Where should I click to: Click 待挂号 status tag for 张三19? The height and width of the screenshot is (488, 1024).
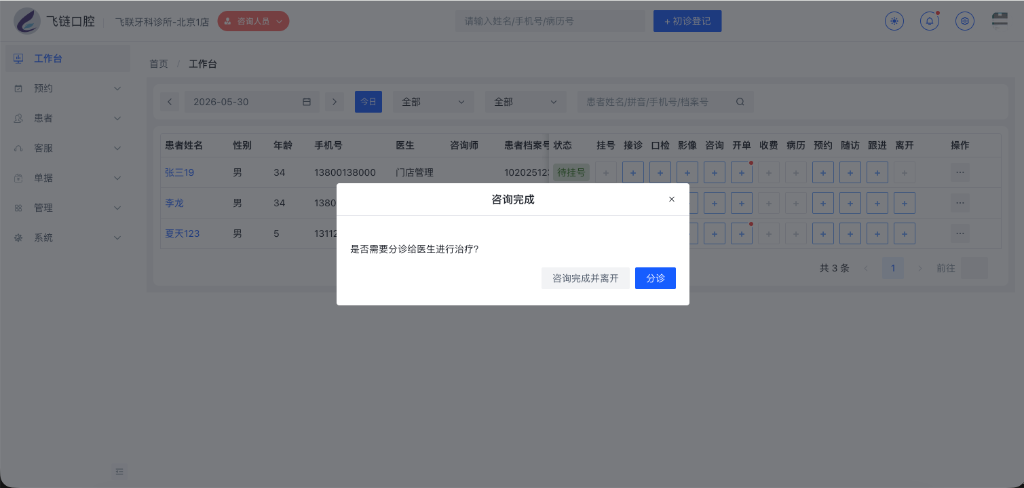(571, 172)
